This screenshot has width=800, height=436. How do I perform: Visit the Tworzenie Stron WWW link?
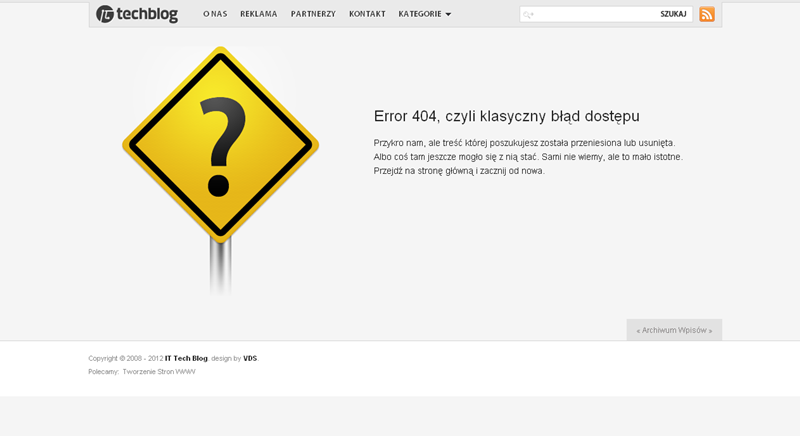point(159,371)
